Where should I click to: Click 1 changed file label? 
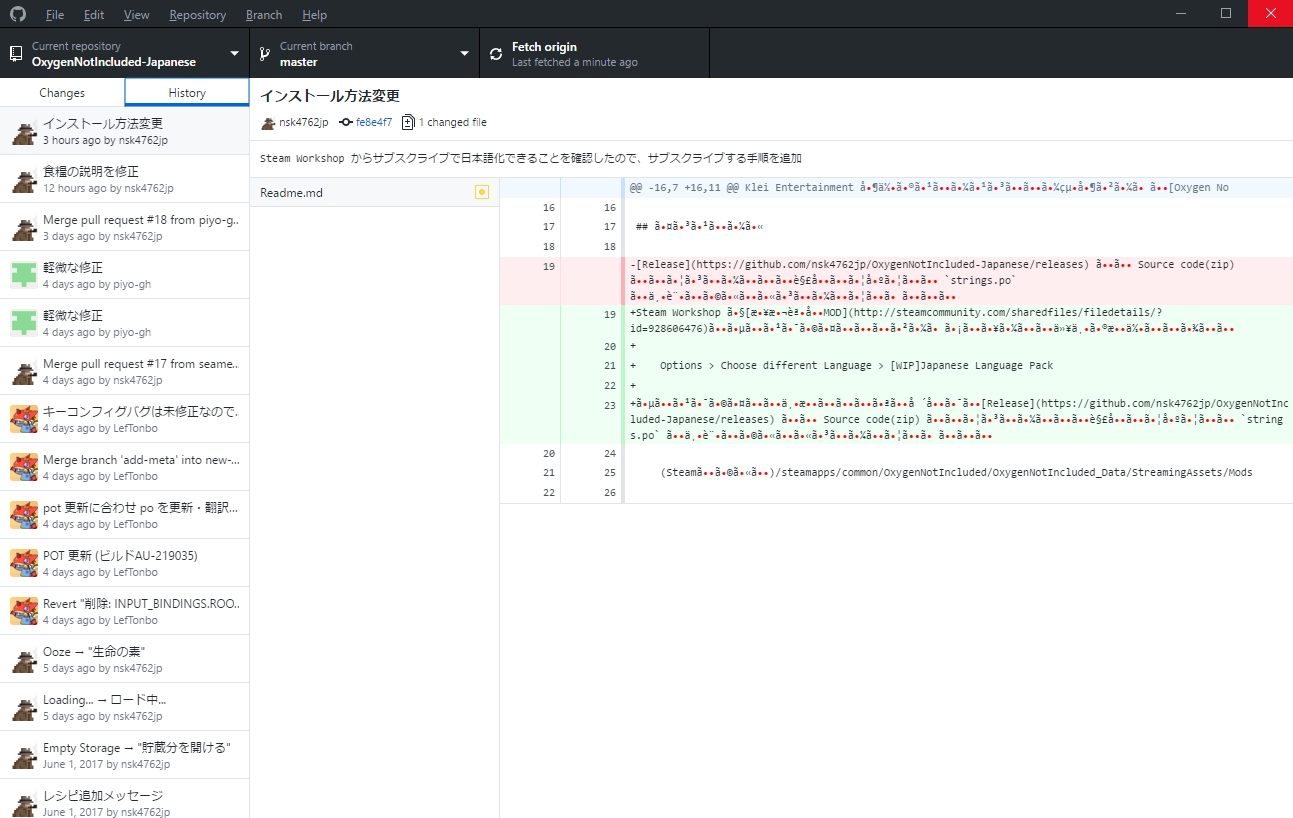tap(452, 122)
